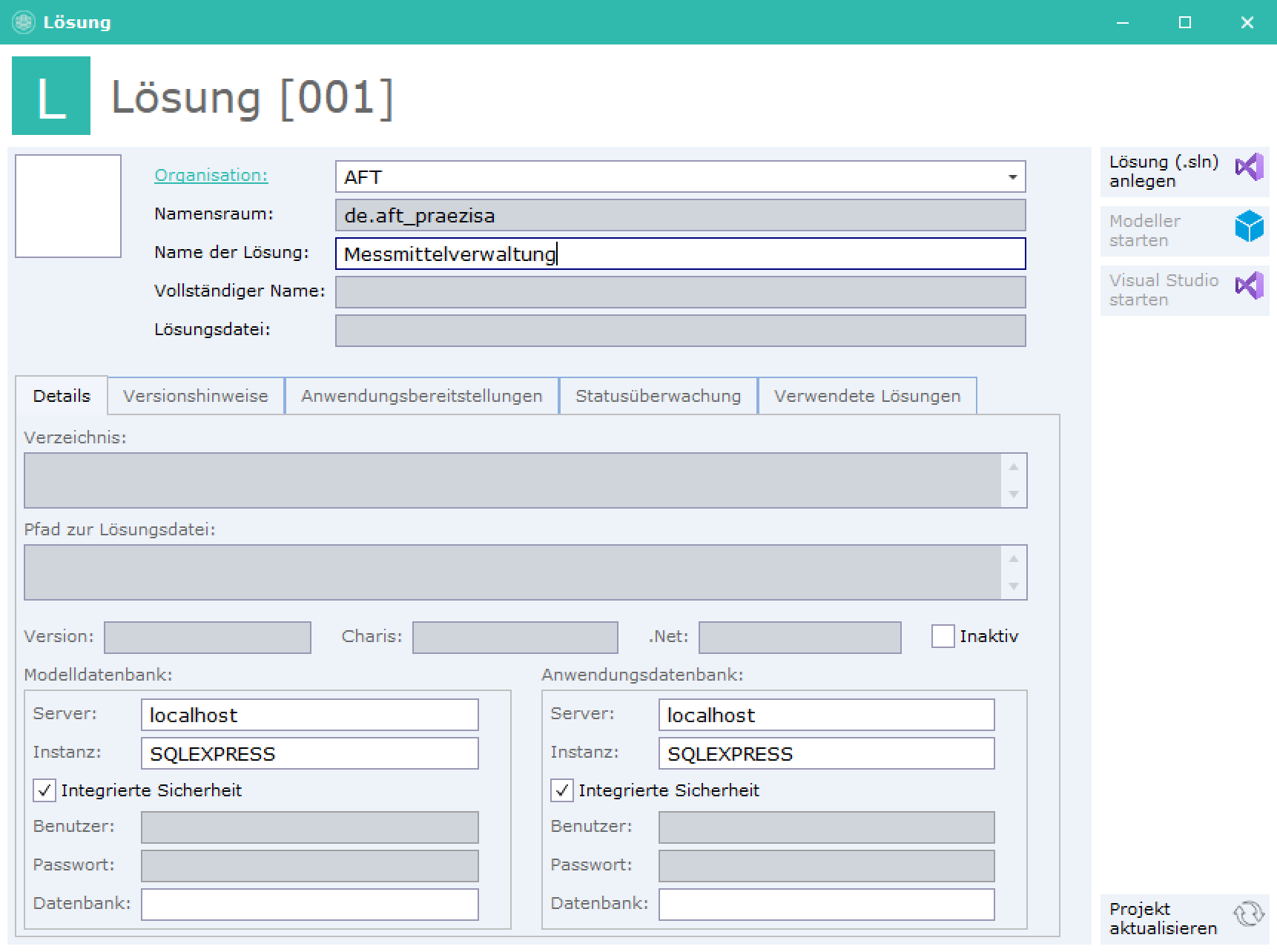This screenshot has width=1277, height=952.
Task: Click the empty solution image placeholder
Action: (68, 206)
